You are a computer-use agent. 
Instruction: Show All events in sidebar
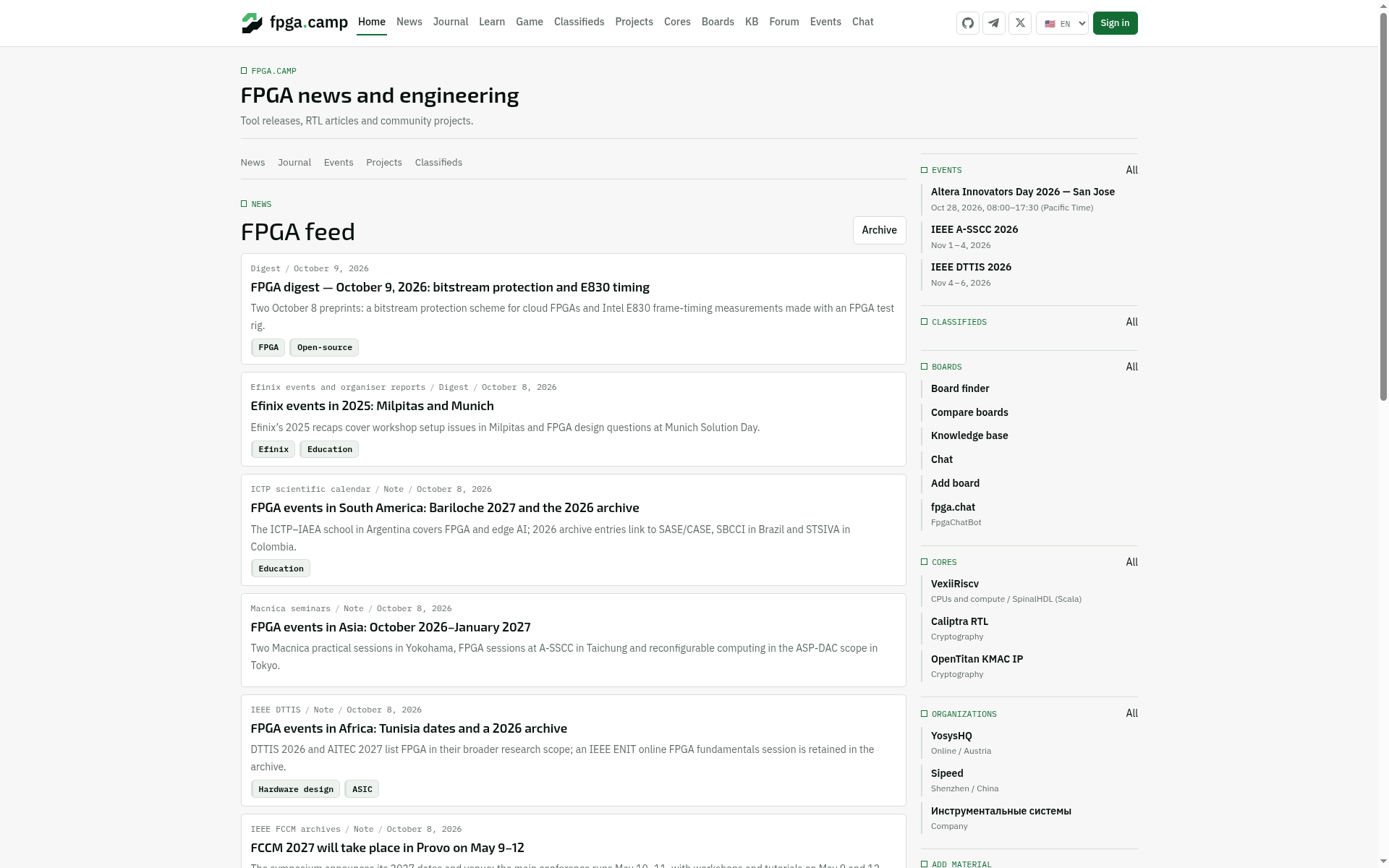[1131, 170]
